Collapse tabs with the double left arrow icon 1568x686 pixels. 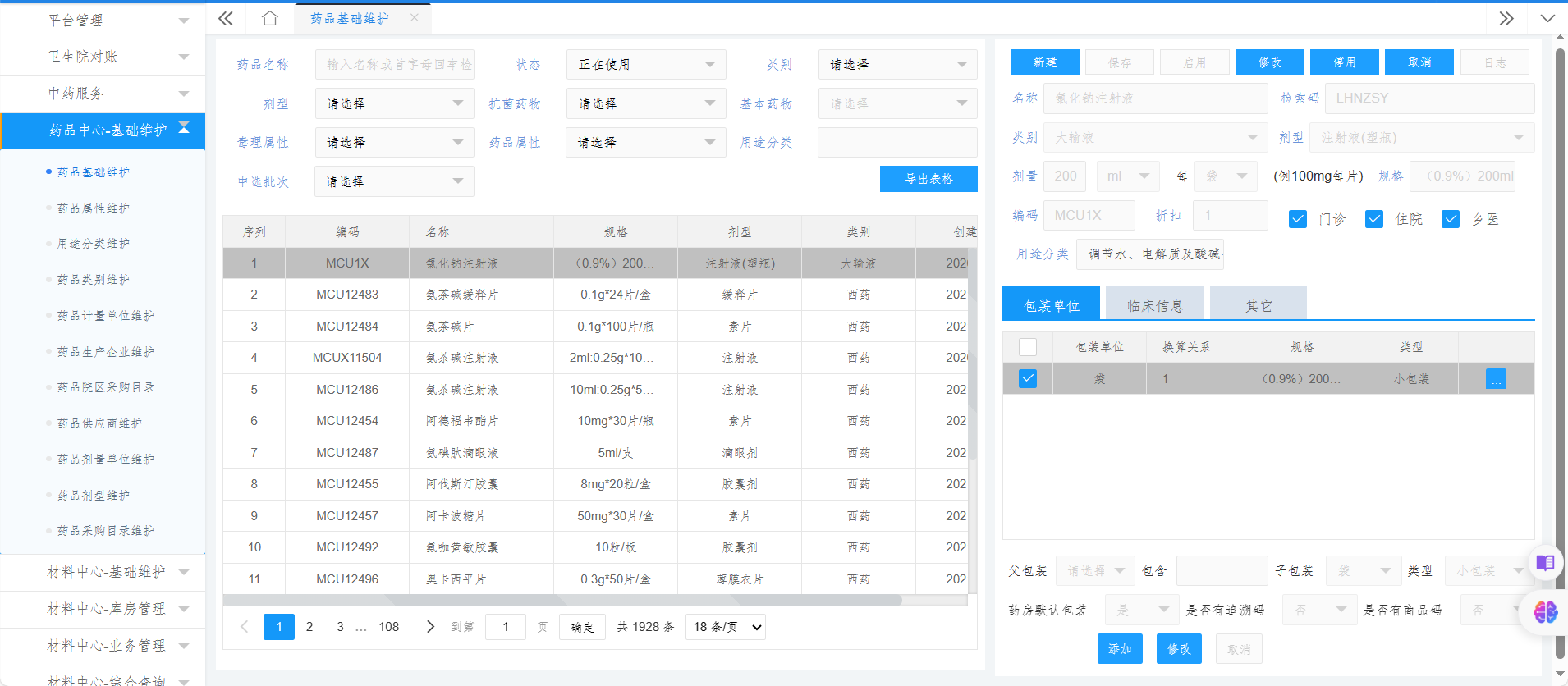[x=225, y=18]
